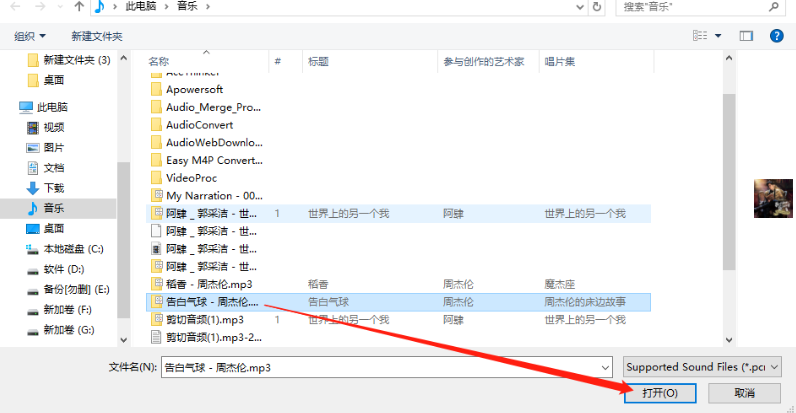
Task: Open 本地磁盘 (C:) drive
Action: [65, 249]
